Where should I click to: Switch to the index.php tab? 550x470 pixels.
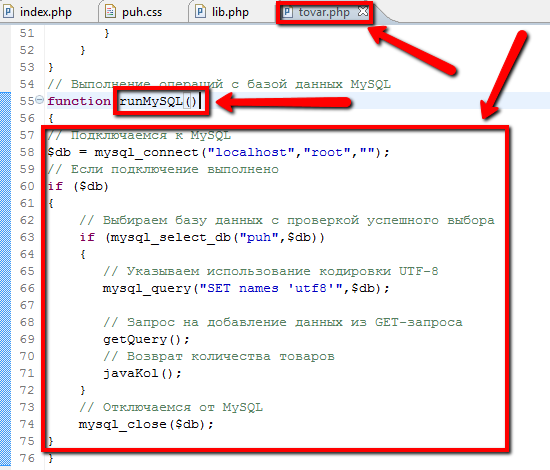[x=46, y=12]
